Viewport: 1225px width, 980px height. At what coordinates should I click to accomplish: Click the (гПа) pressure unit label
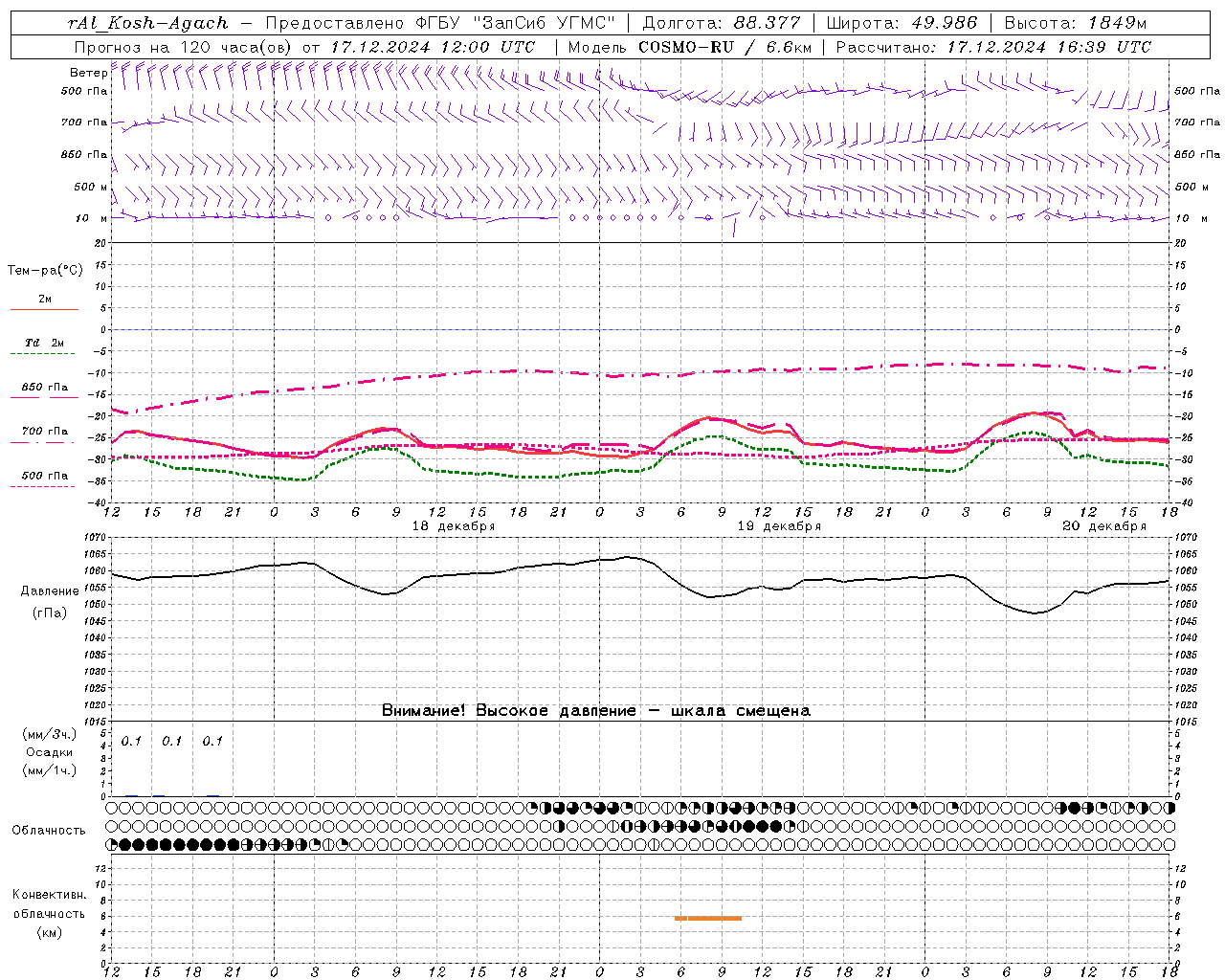coord(50,613)
